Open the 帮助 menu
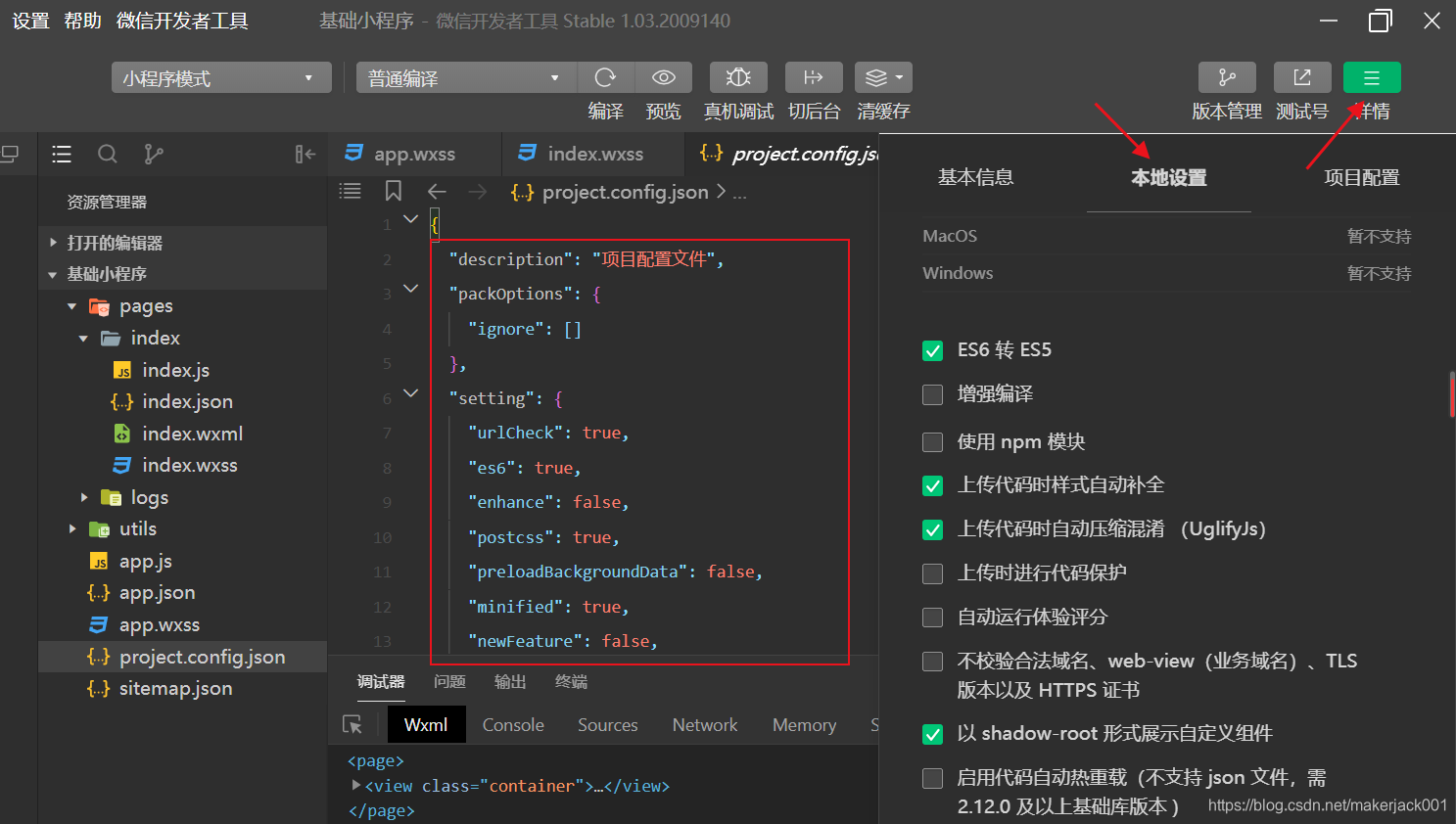The height and width of the screenshot is (824, 1456). pos(82,21)
